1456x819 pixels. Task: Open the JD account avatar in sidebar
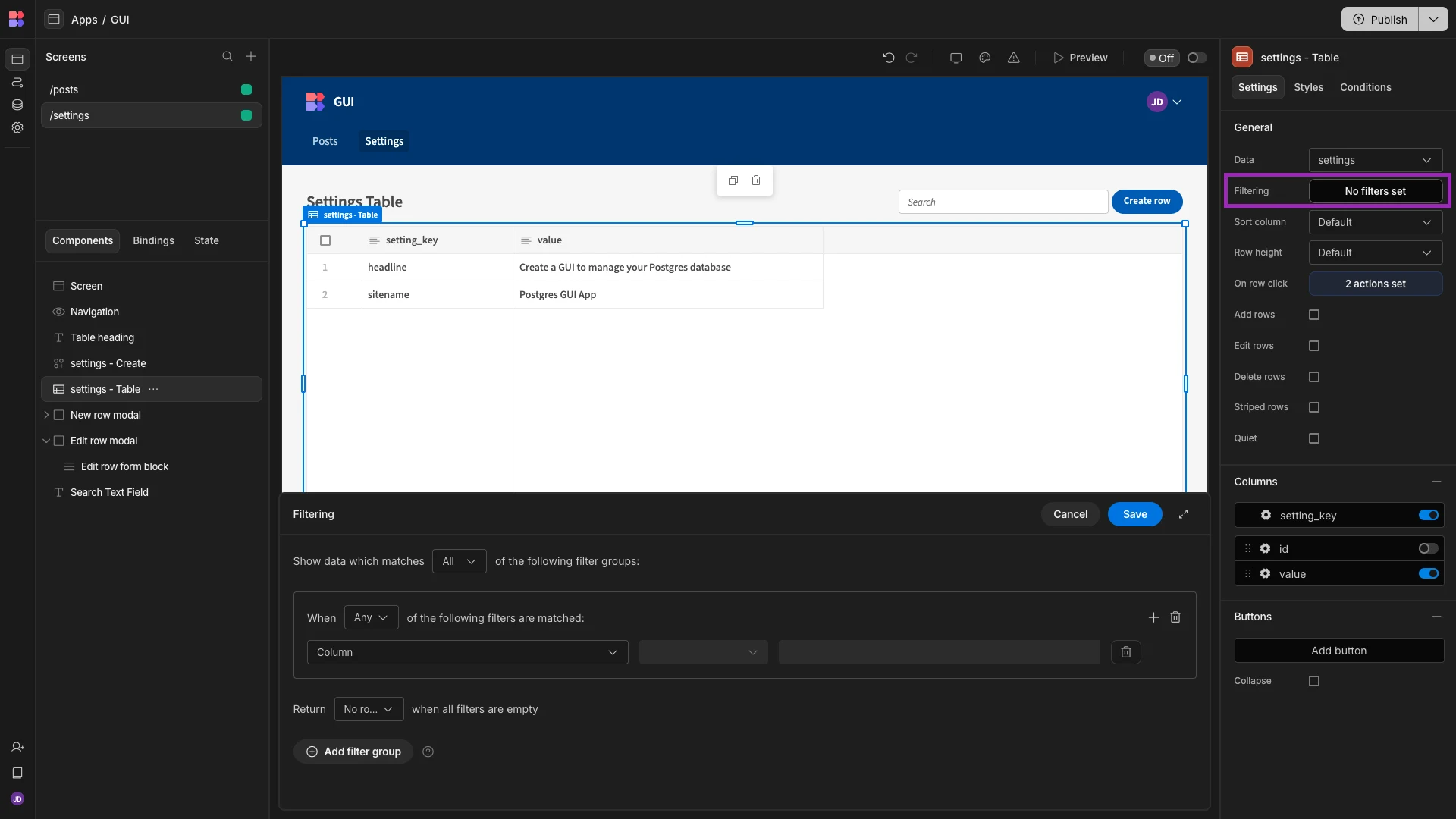(17, 799)
